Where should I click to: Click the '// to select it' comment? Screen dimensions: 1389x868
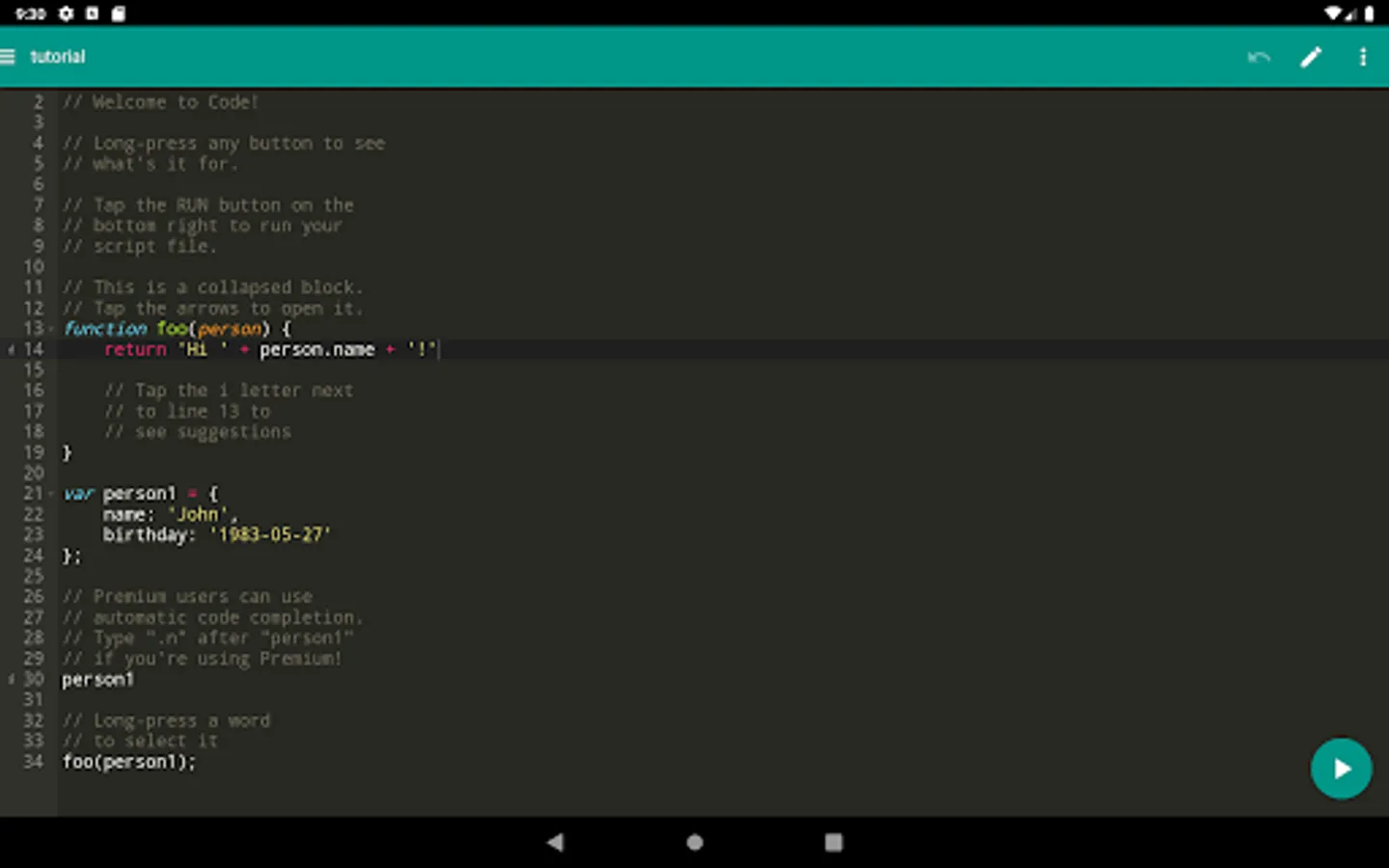tap(140, 741)
